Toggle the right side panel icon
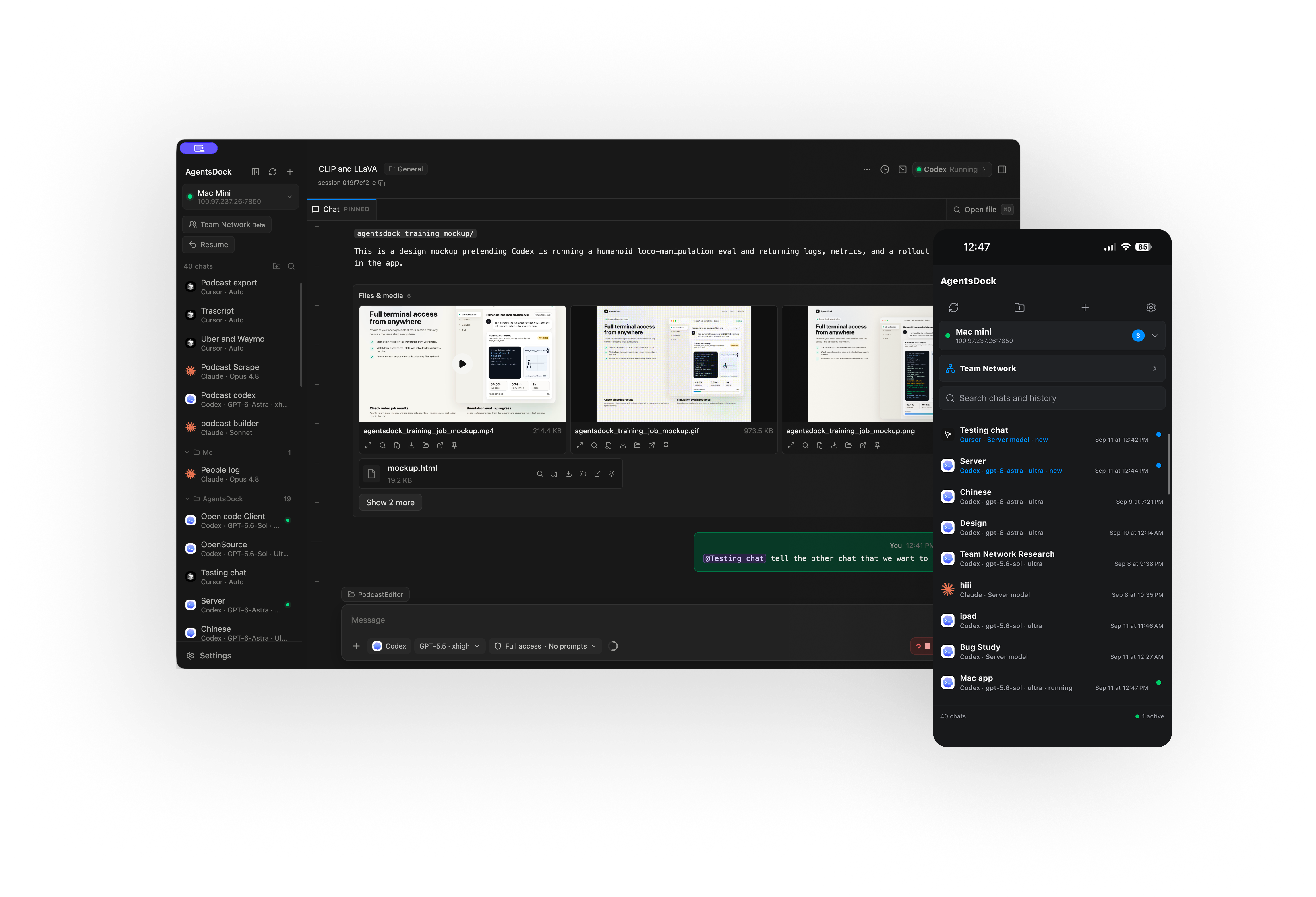This screenshot has height=897, width=1316. point(1002,169)
